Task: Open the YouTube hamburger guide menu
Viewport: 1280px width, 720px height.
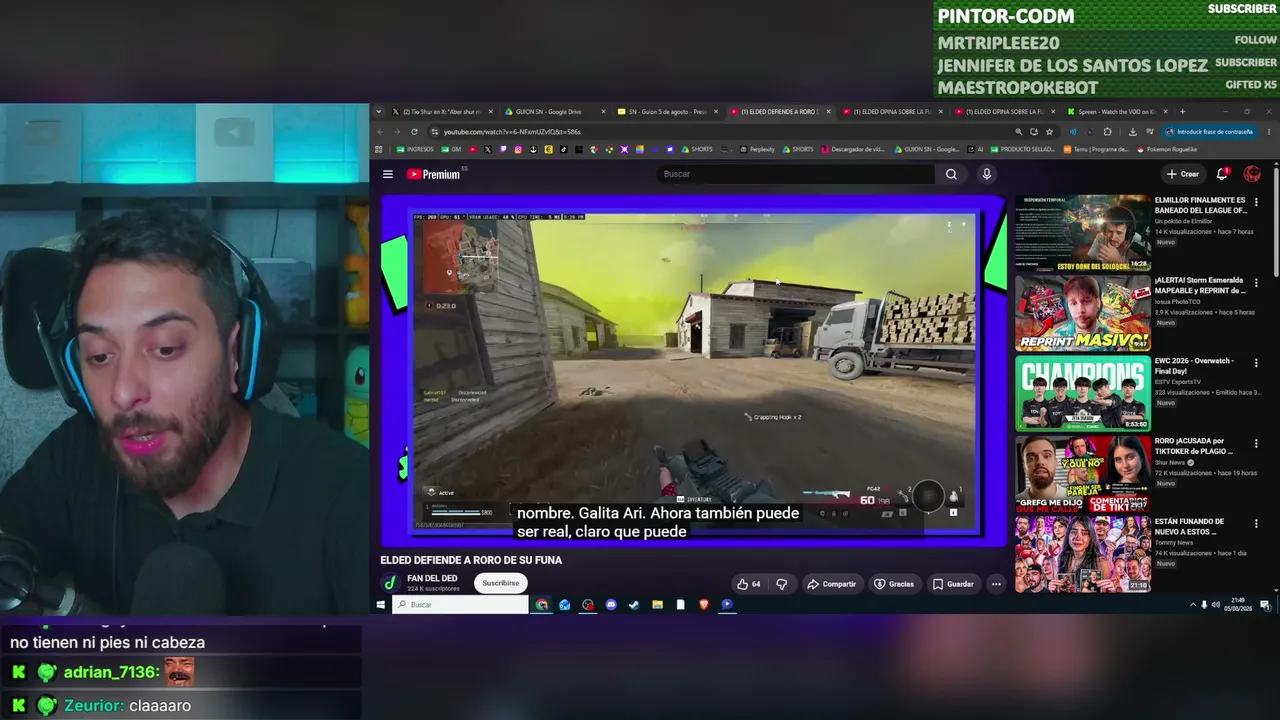Action: tap(388, 174)
